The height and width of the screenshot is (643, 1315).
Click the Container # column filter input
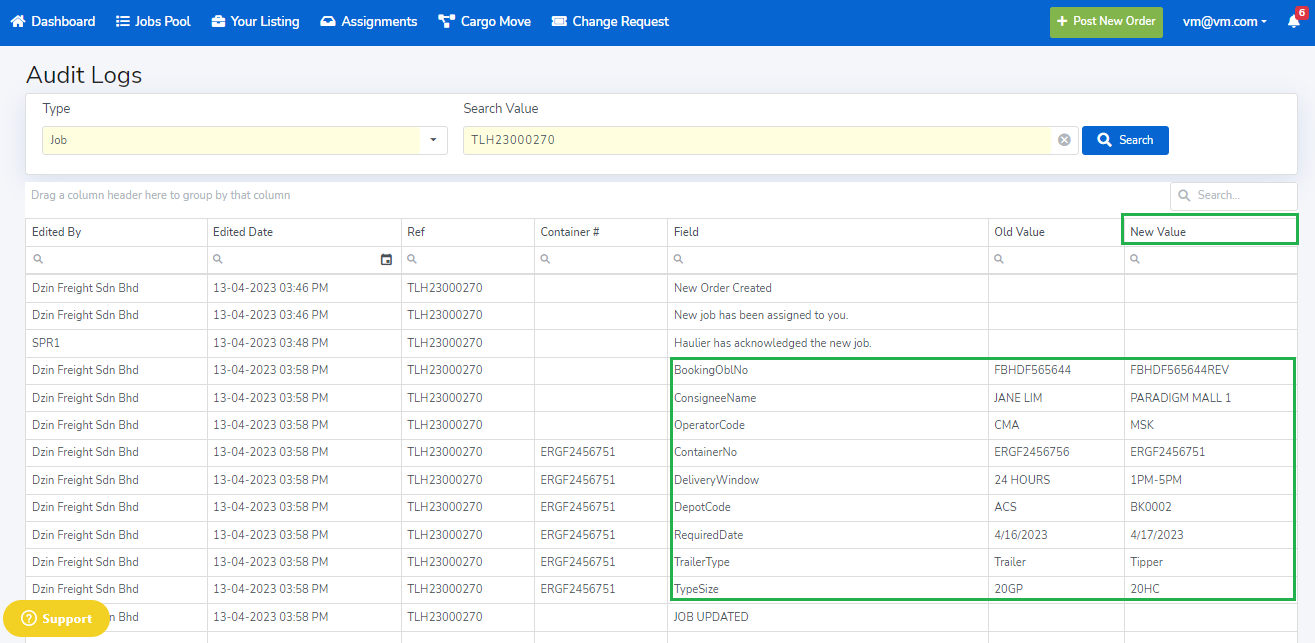[x=606, y=260]
